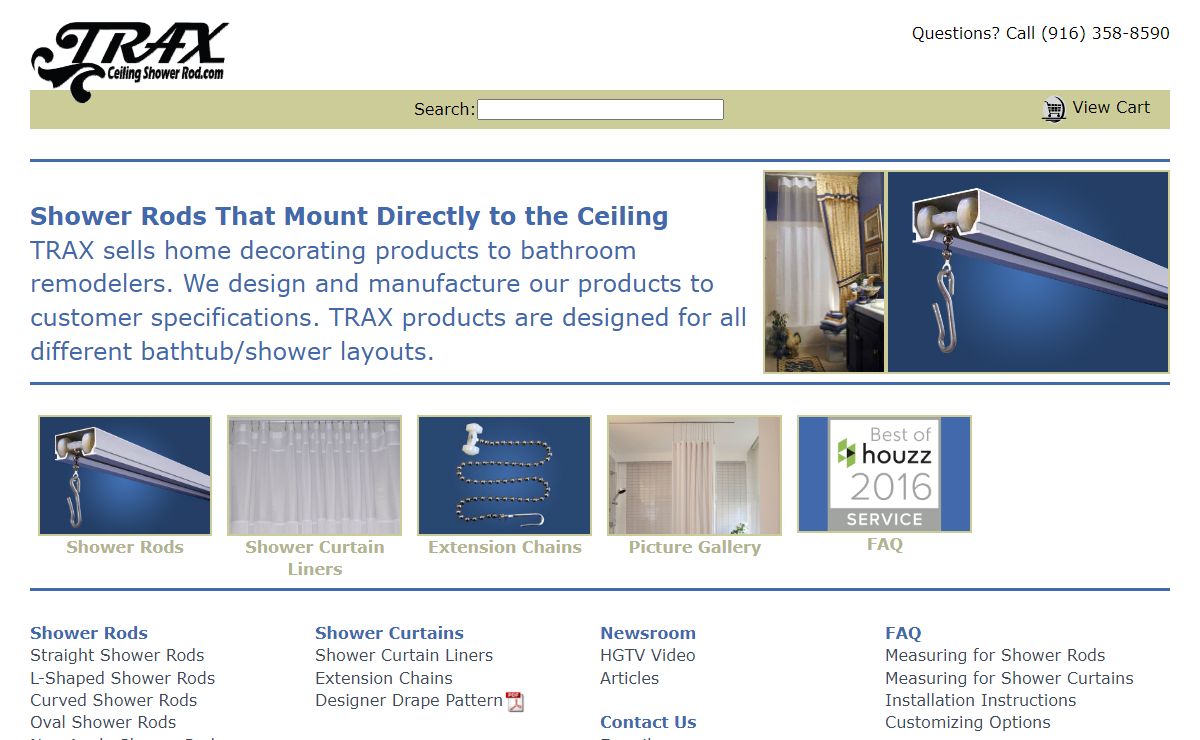Click the Newsroom footer heading
Image resolution: width=1200 pixels, height=740 pixels.
(x=648, y=633)
